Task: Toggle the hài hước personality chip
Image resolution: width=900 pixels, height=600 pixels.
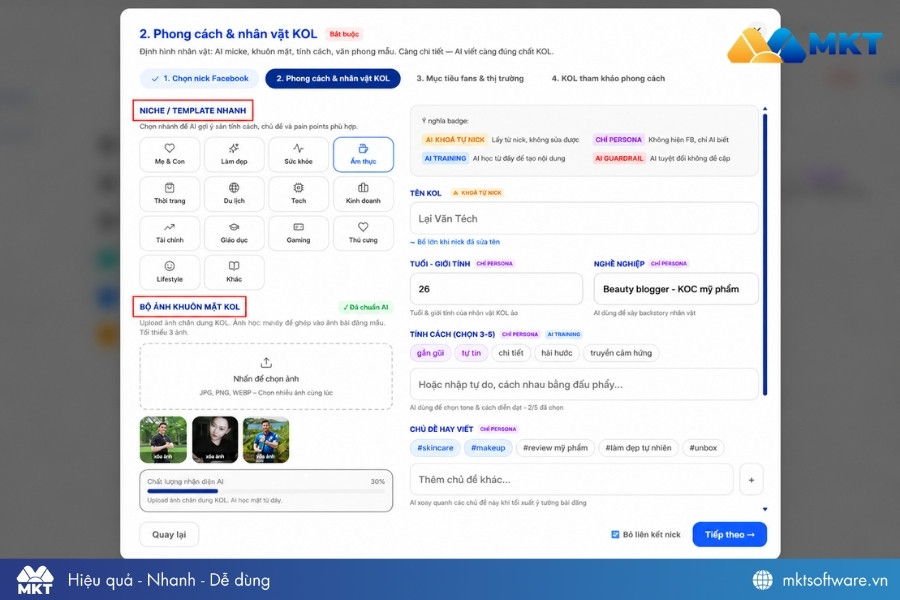Action: tap(557, 353)
